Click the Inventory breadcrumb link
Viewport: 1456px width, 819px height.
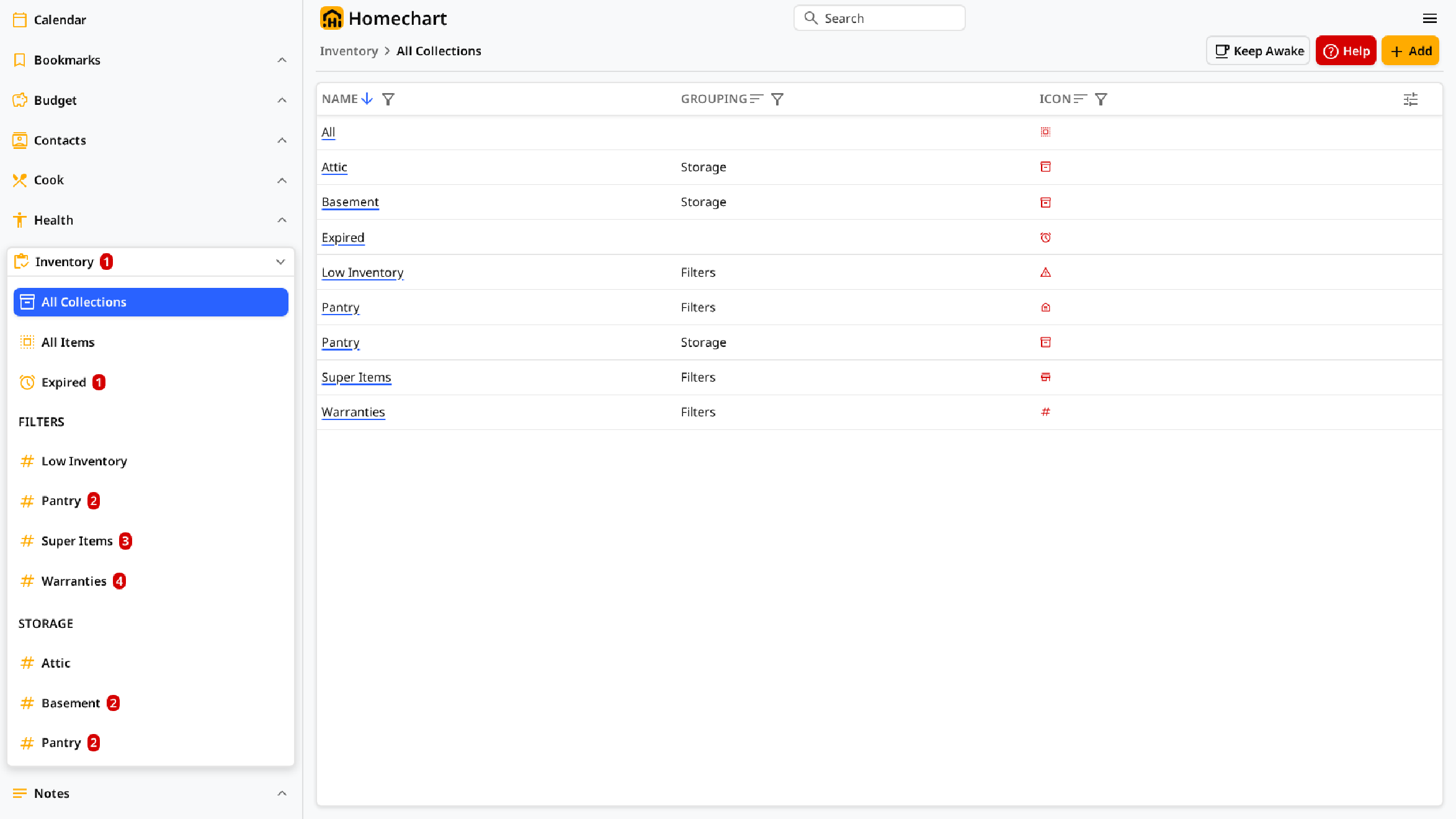(x=349, y=51)
